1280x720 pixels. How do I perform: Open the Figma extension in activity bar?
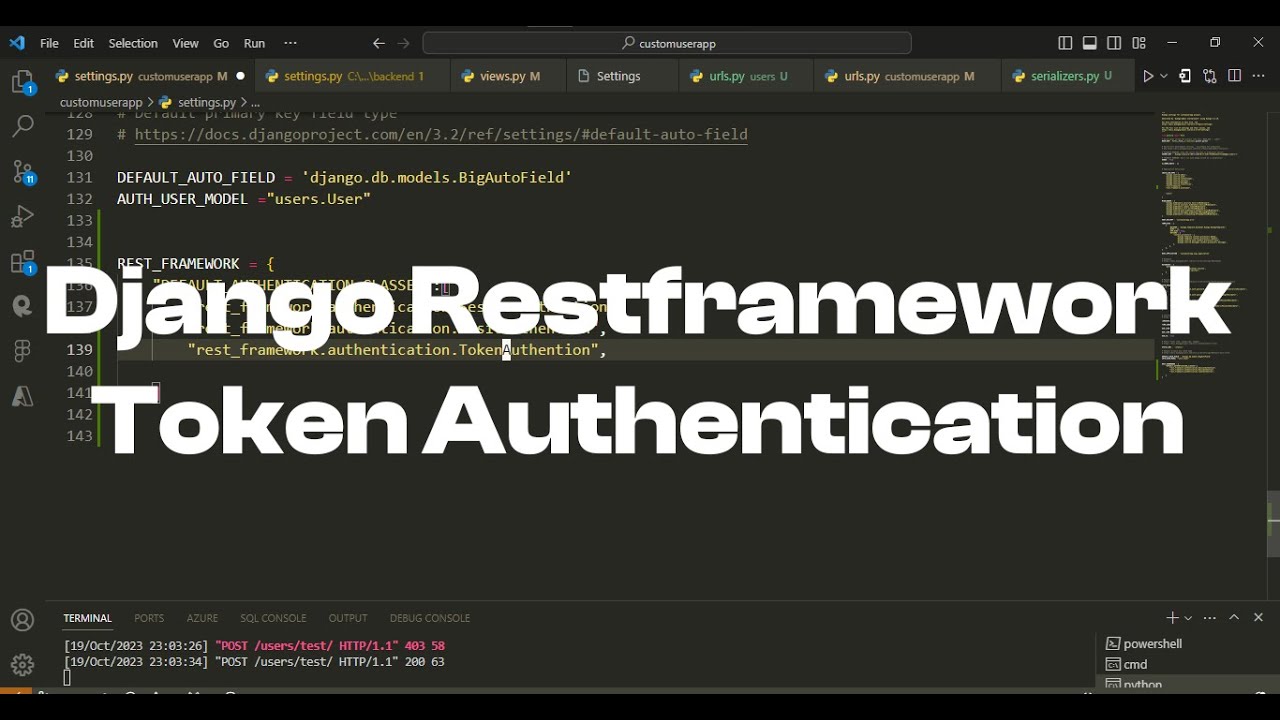tap(22, 352)
